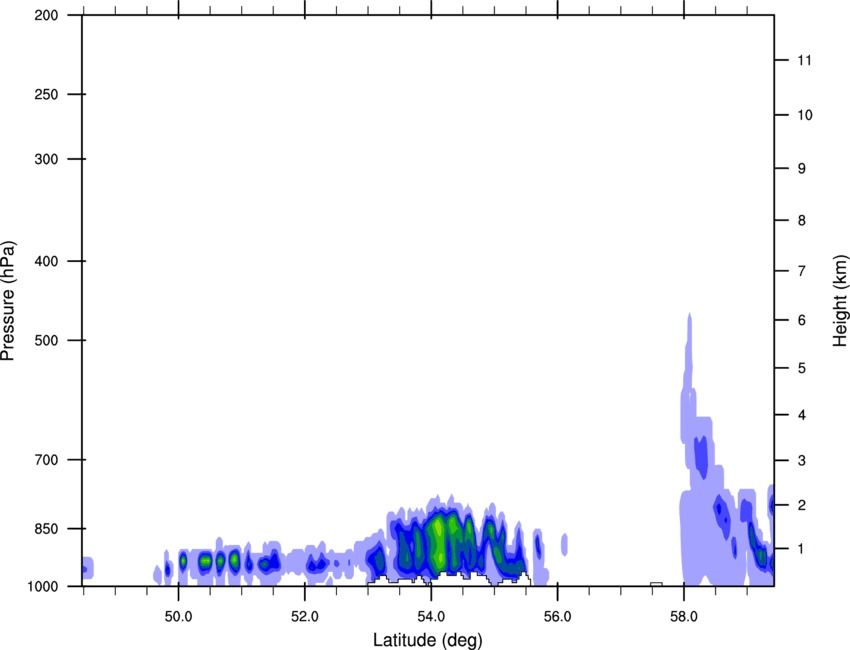This screenshot has width=850, height=650.
Task: Click the 8 km height label
Action: coord(802,220)
